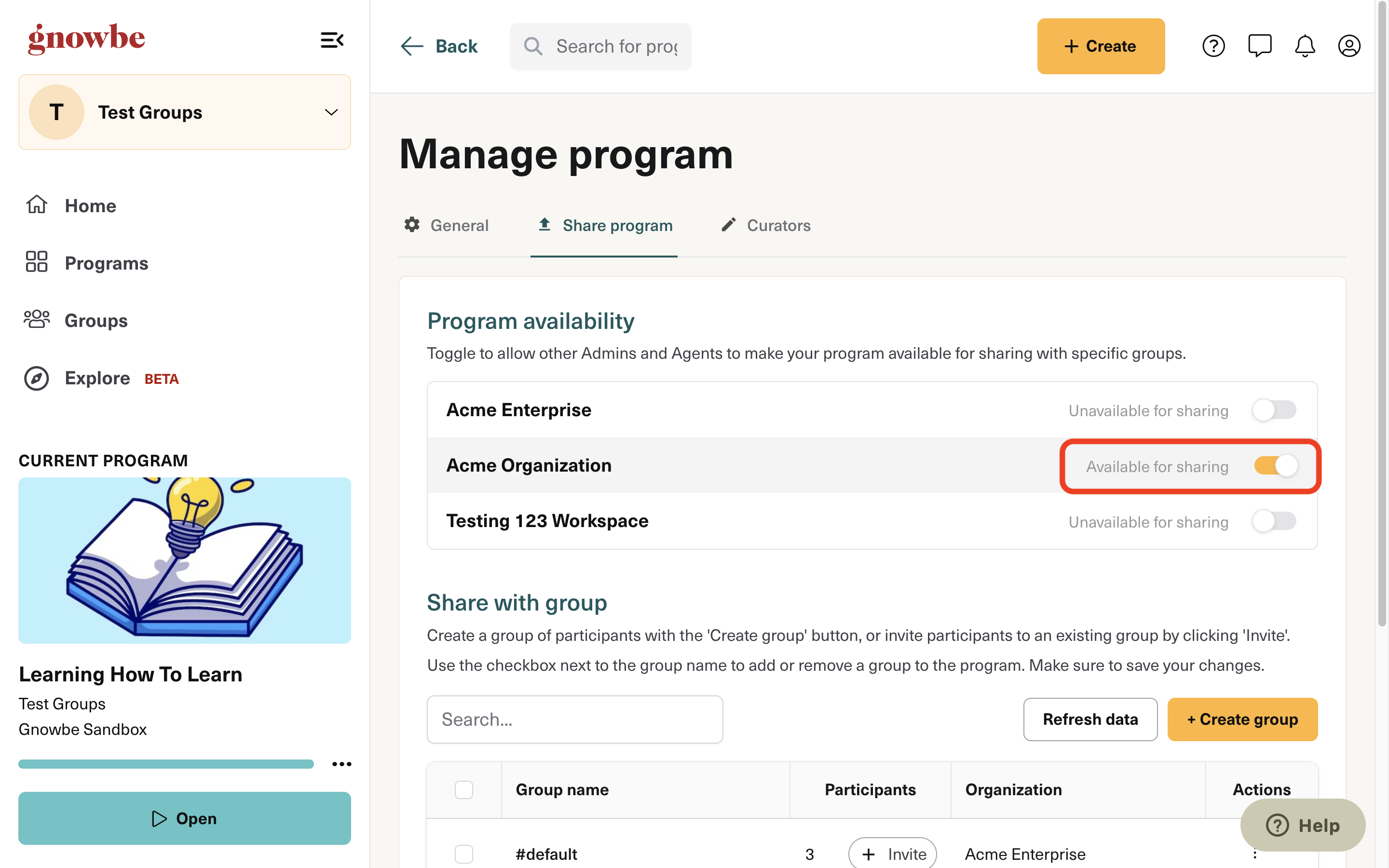The image size is (1389, 868).
Task: Click the floating Help button
Action: pyautogui.click(x=1302, y=825)
